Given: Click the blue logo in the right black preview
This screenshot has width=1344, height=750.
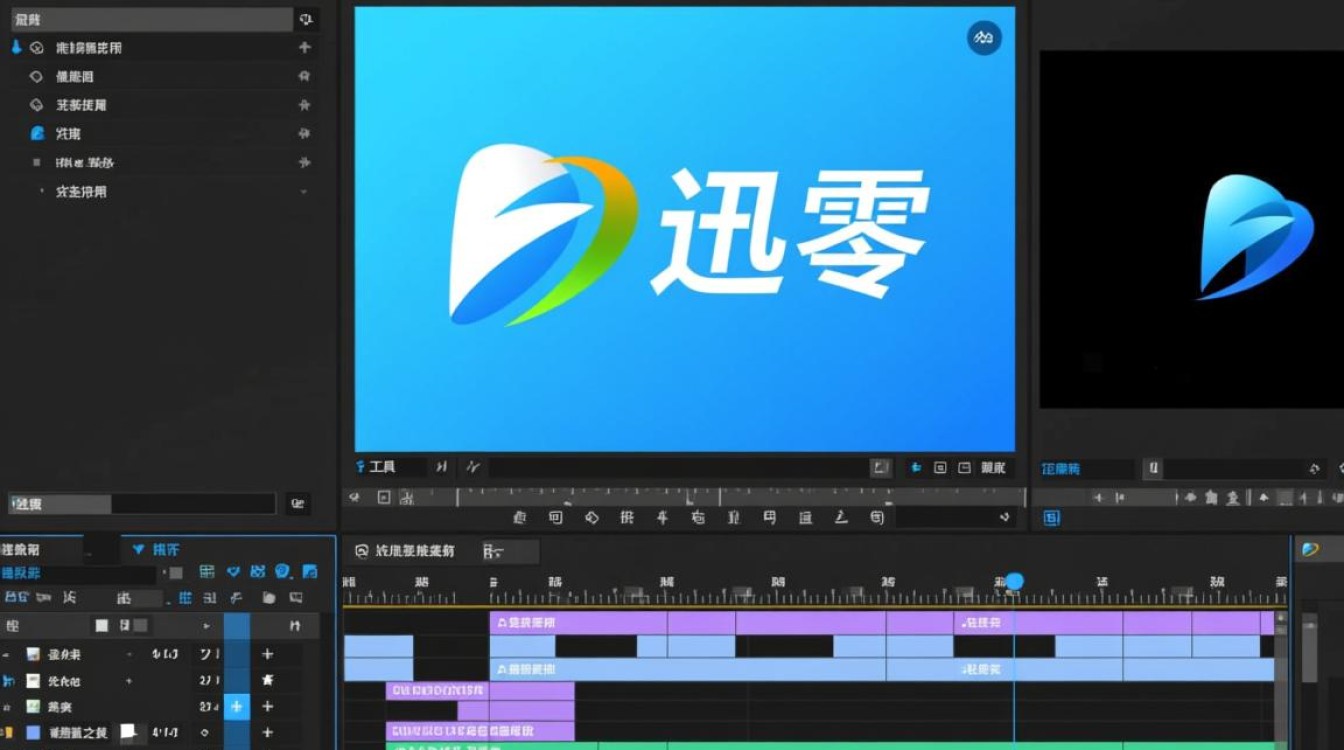Looking at the screenshot, I should tap(1256, 237).
